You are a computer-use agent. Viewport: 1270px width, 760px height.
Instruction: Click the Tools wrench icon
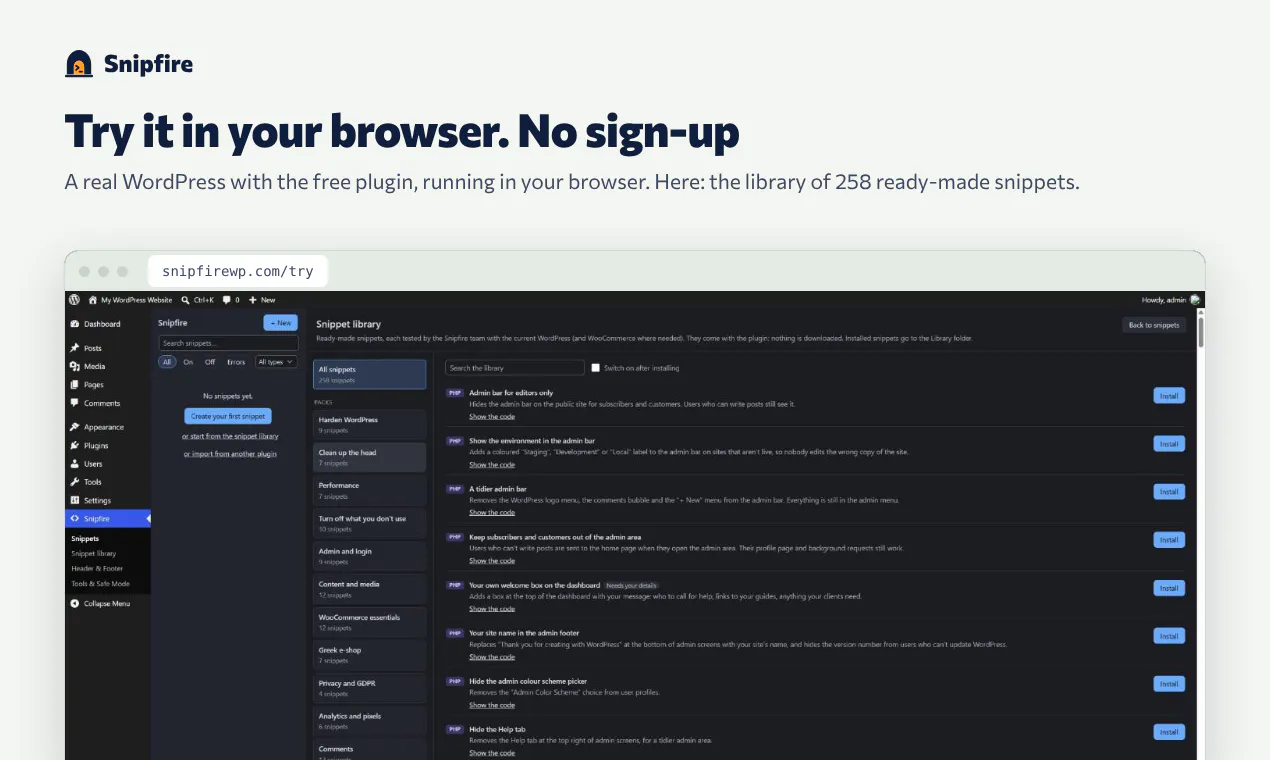[75, 482]
